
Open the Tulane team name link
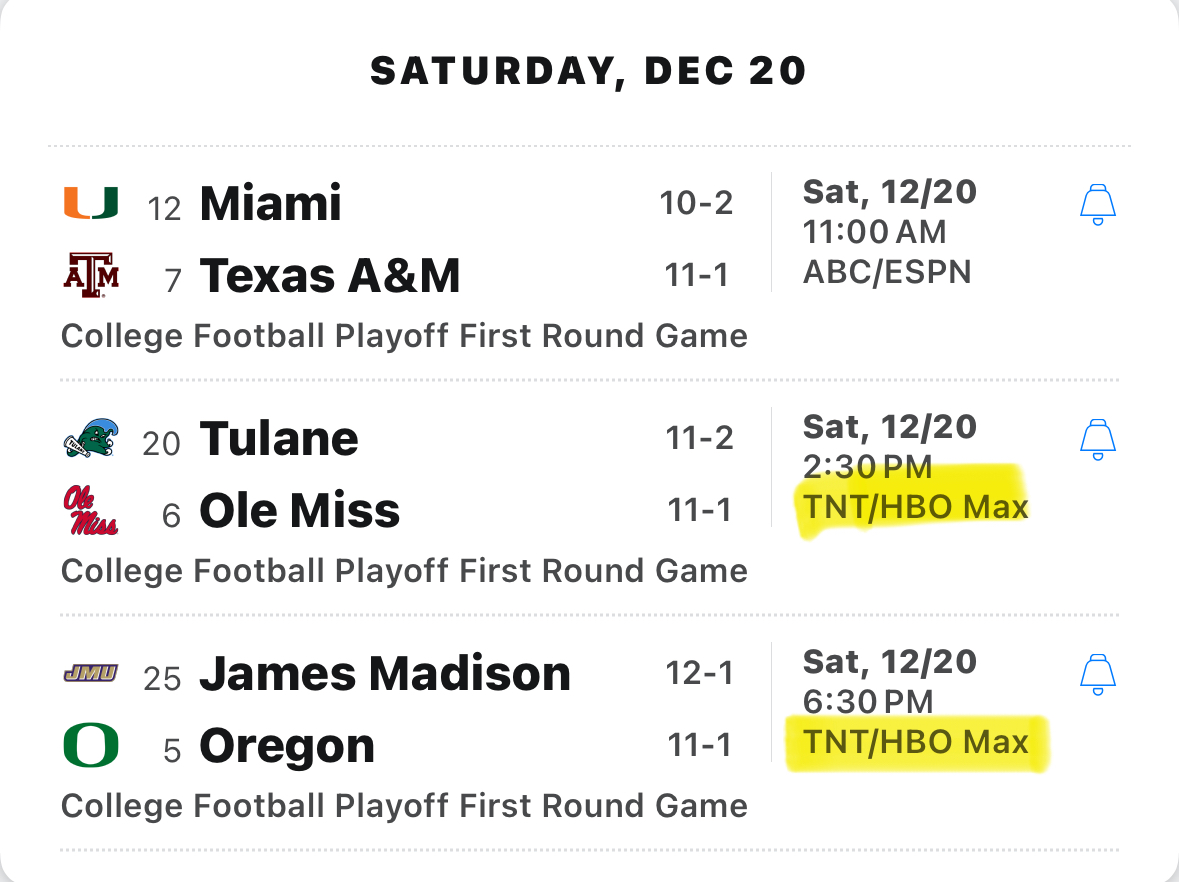coord(279,438)
